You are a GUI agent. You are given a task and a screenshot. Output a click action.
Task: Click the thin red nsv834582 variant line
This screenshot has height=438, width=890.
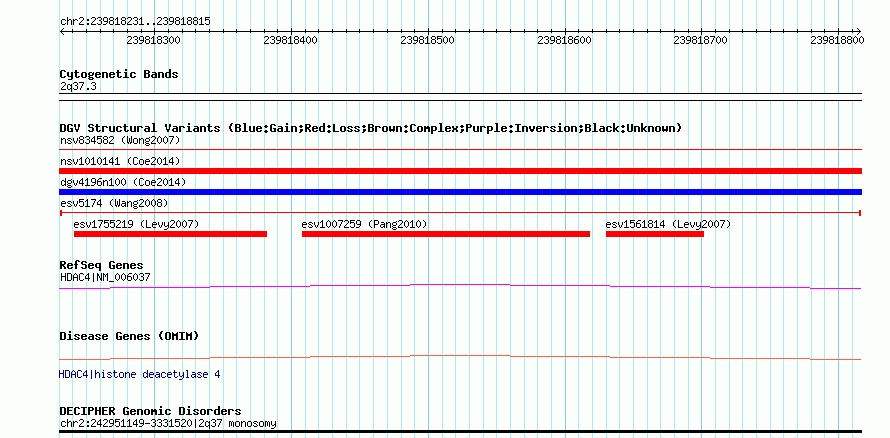pos(460,150)
